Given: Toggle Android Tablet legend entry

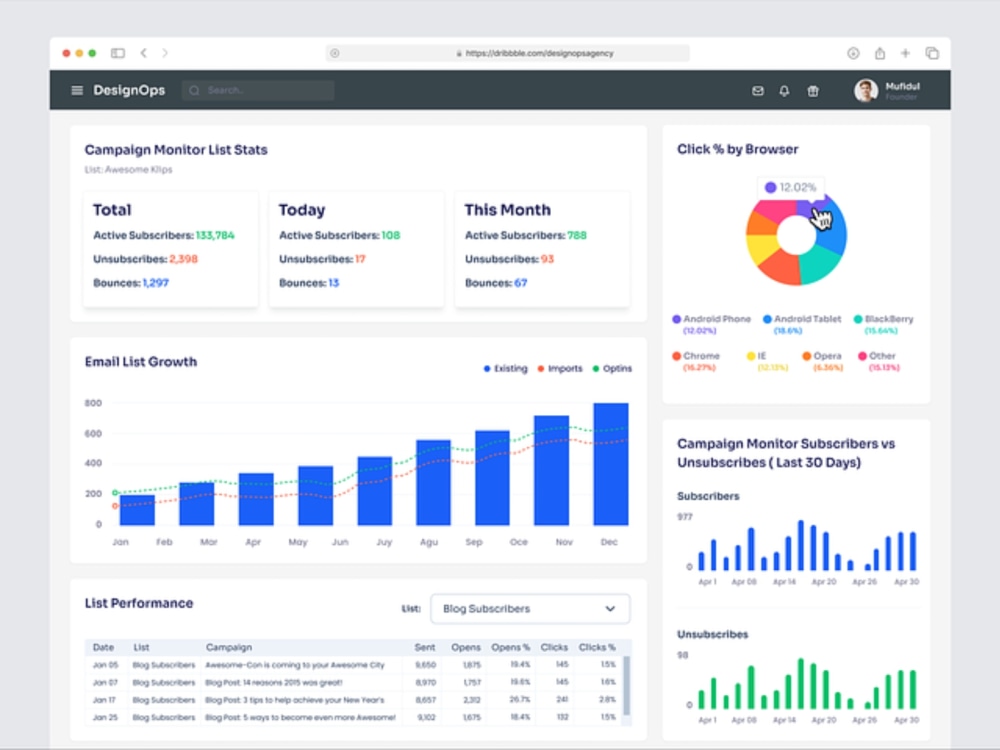Looking at the screenshot, I should point(802,324).
